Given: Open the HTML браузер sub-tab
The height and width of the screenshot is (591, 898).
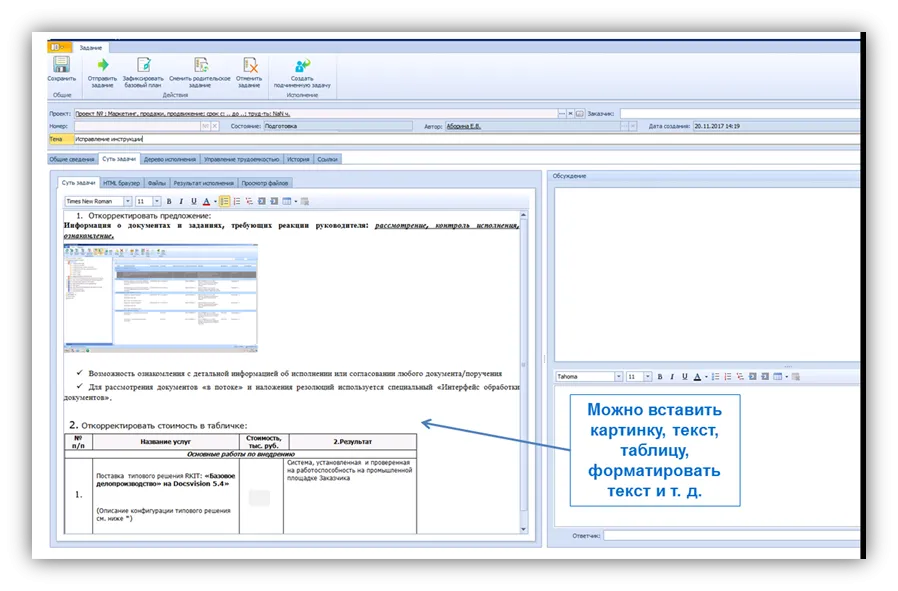Looking at the screenshot, I should point(121,183).
